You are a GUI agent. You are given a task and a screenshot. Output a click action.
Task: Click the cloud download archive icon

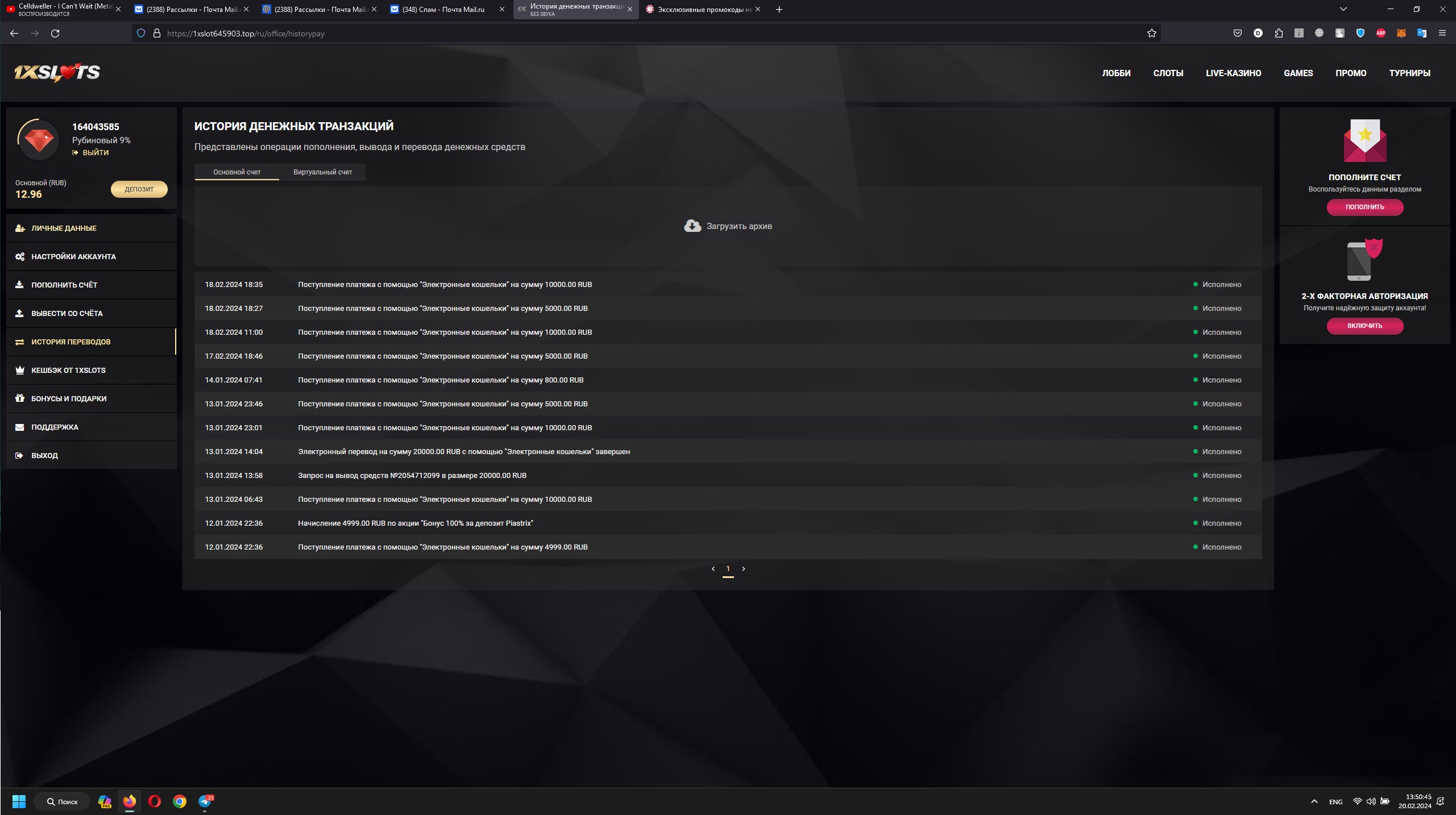coord(692,226)
